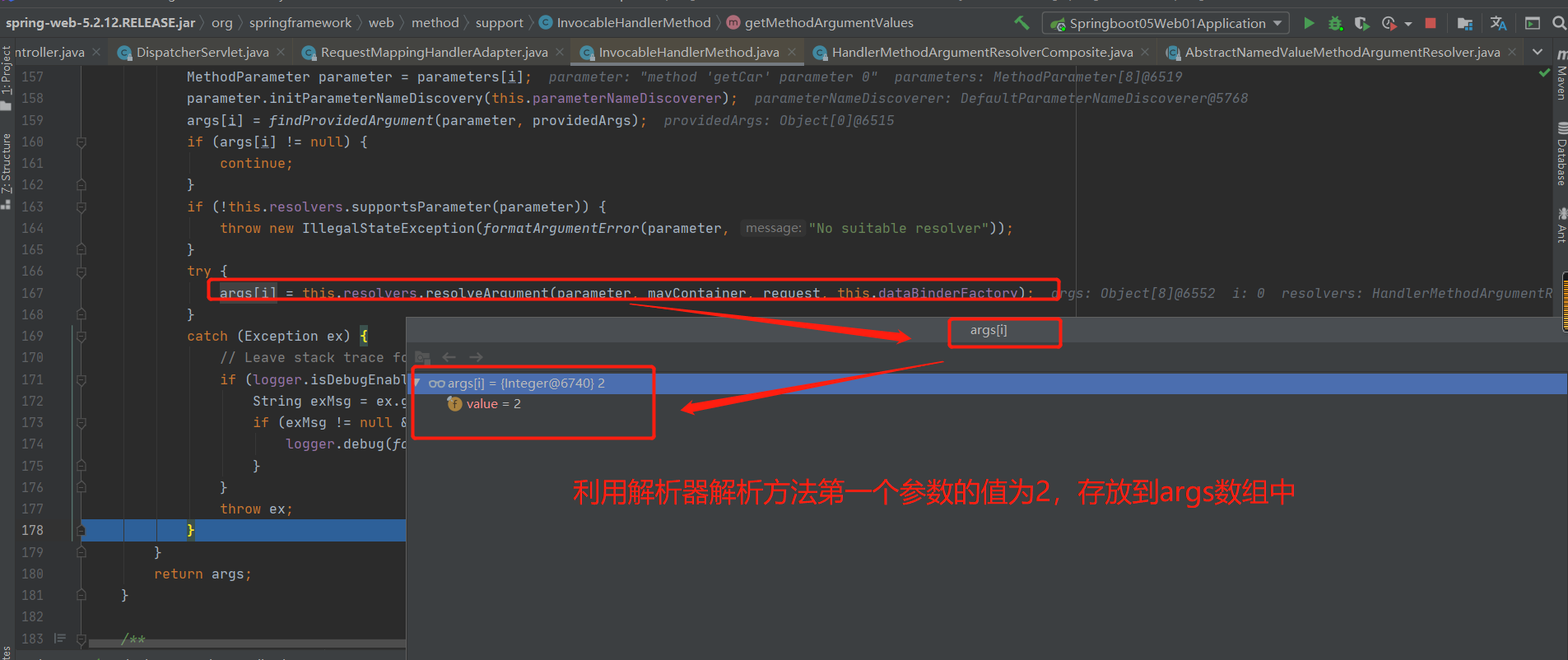Close AbstractNamedValueMethodArgumentResolver.java tab

(x=1512, y=52)
